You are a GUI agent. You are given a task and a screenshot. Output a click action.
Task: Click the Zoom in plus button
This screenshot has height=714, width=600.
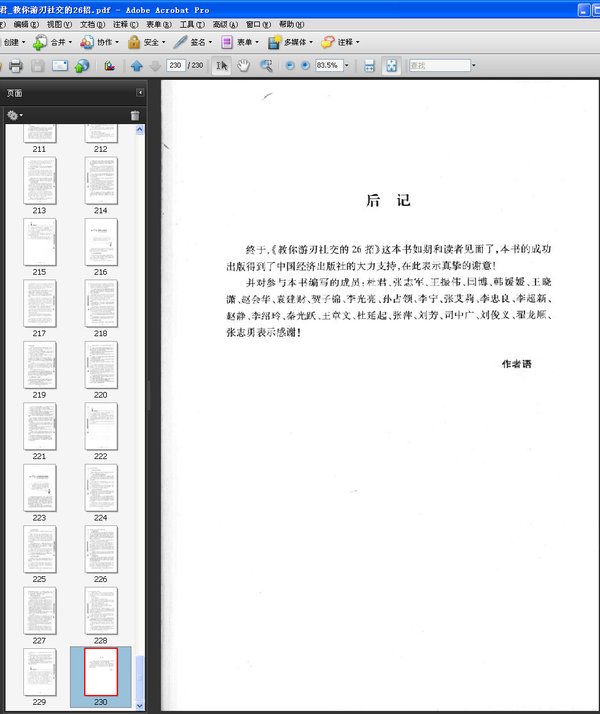(x=305, y=66)
